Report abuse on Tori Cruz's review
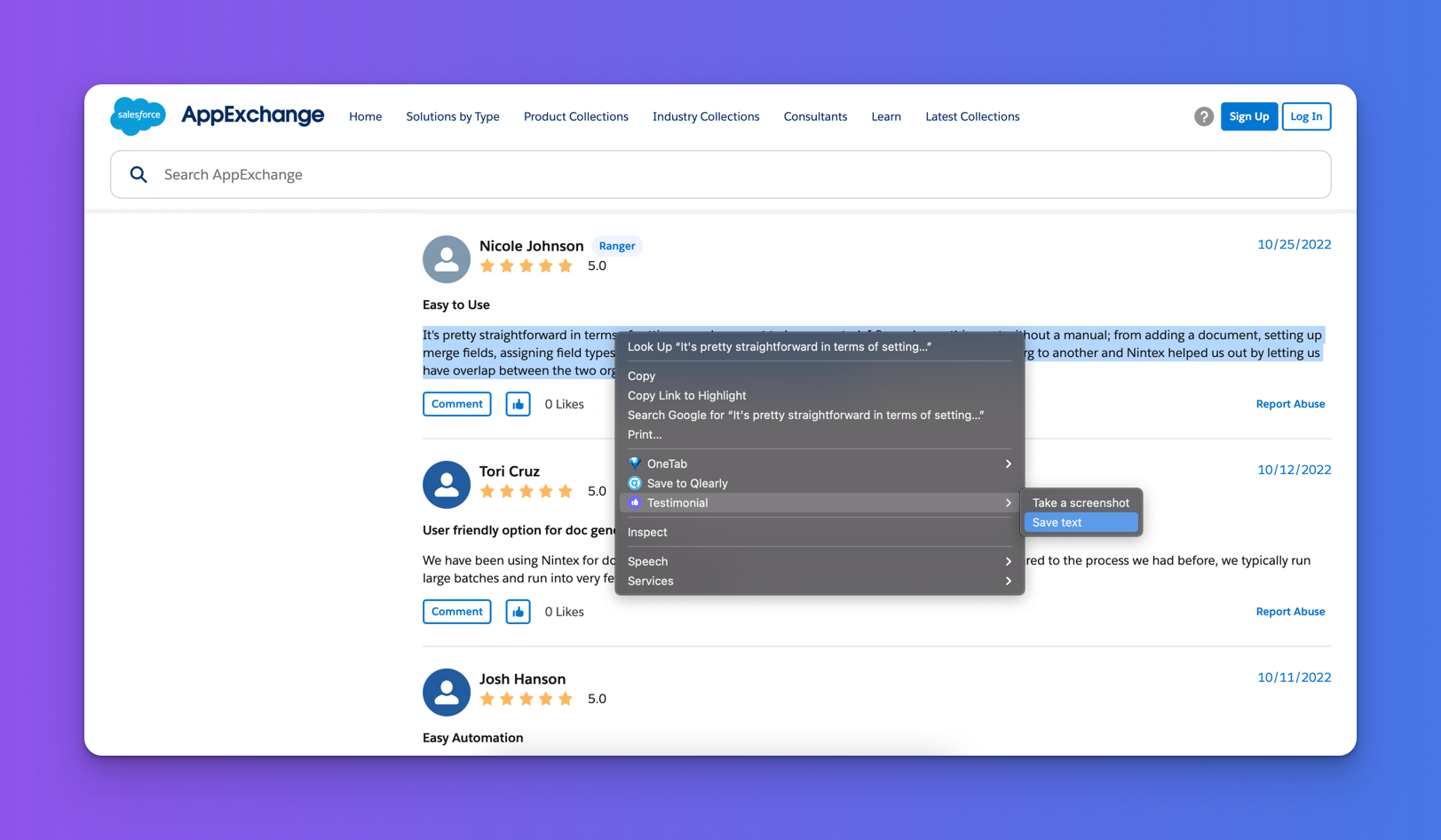Viewport: 1441px width, 840px height. [1290, 612]
